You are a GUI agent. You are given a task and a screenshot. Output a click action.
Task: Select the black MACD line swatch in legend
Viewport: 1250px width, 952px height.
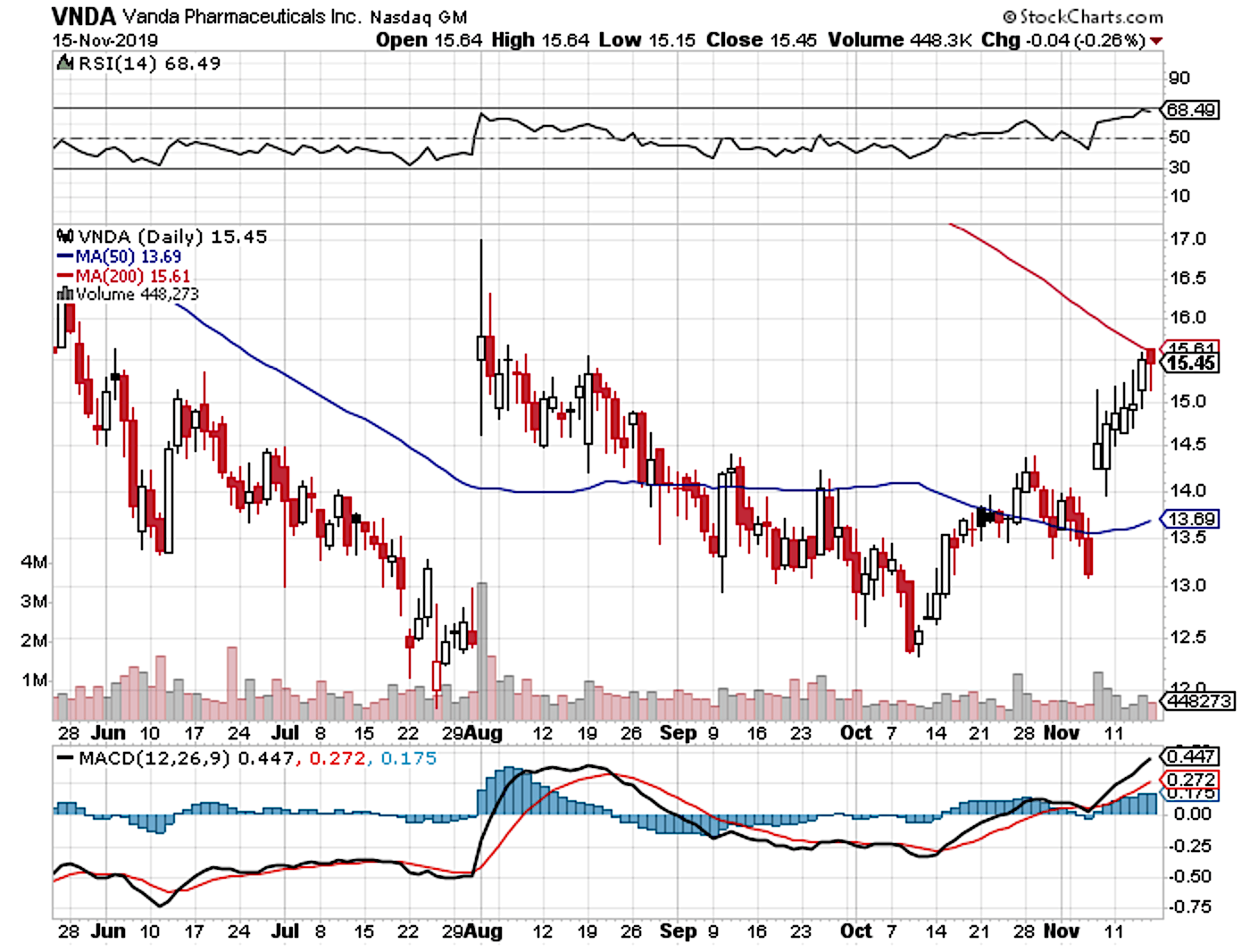click(65, 758)
